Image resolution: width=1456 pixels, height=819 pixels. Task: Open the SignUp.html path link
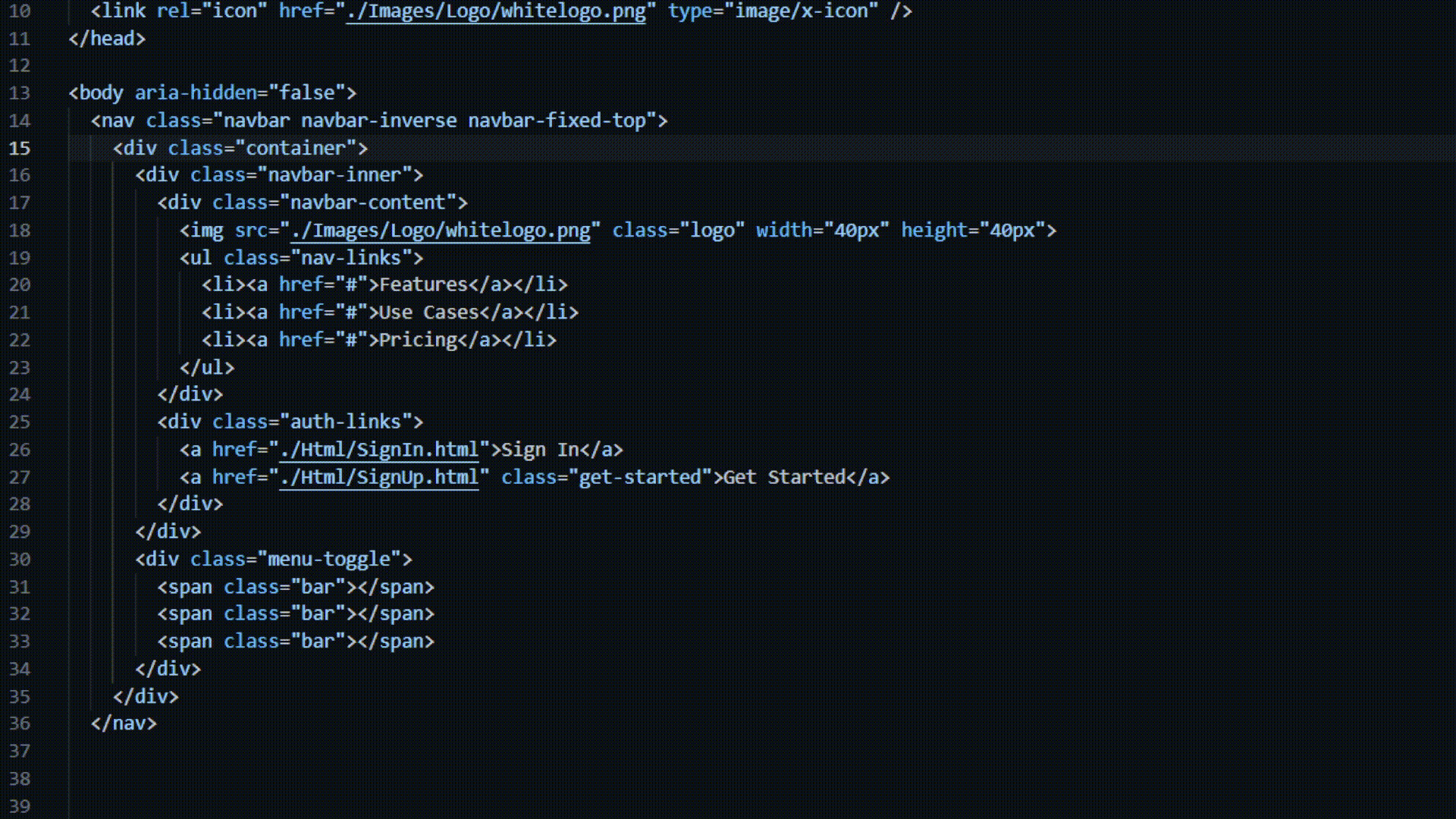point(379,477)
